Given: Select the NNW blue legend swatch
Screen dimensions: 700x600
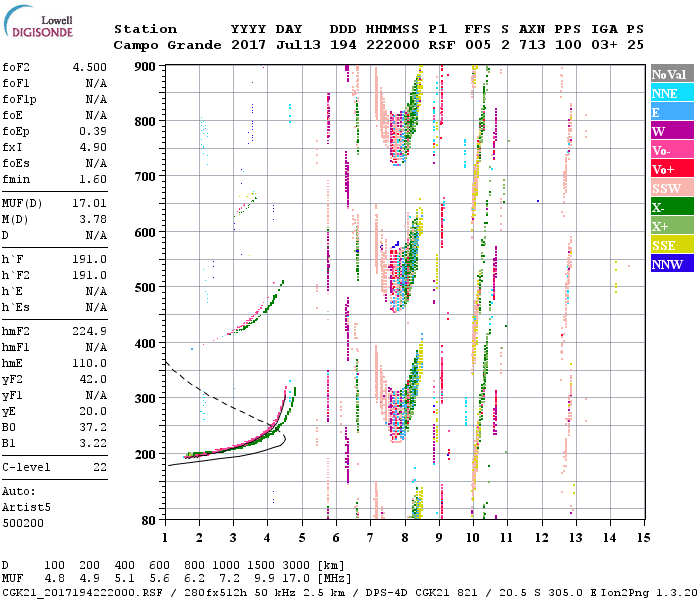Looking at the screenshot, I should coord(672,263).
